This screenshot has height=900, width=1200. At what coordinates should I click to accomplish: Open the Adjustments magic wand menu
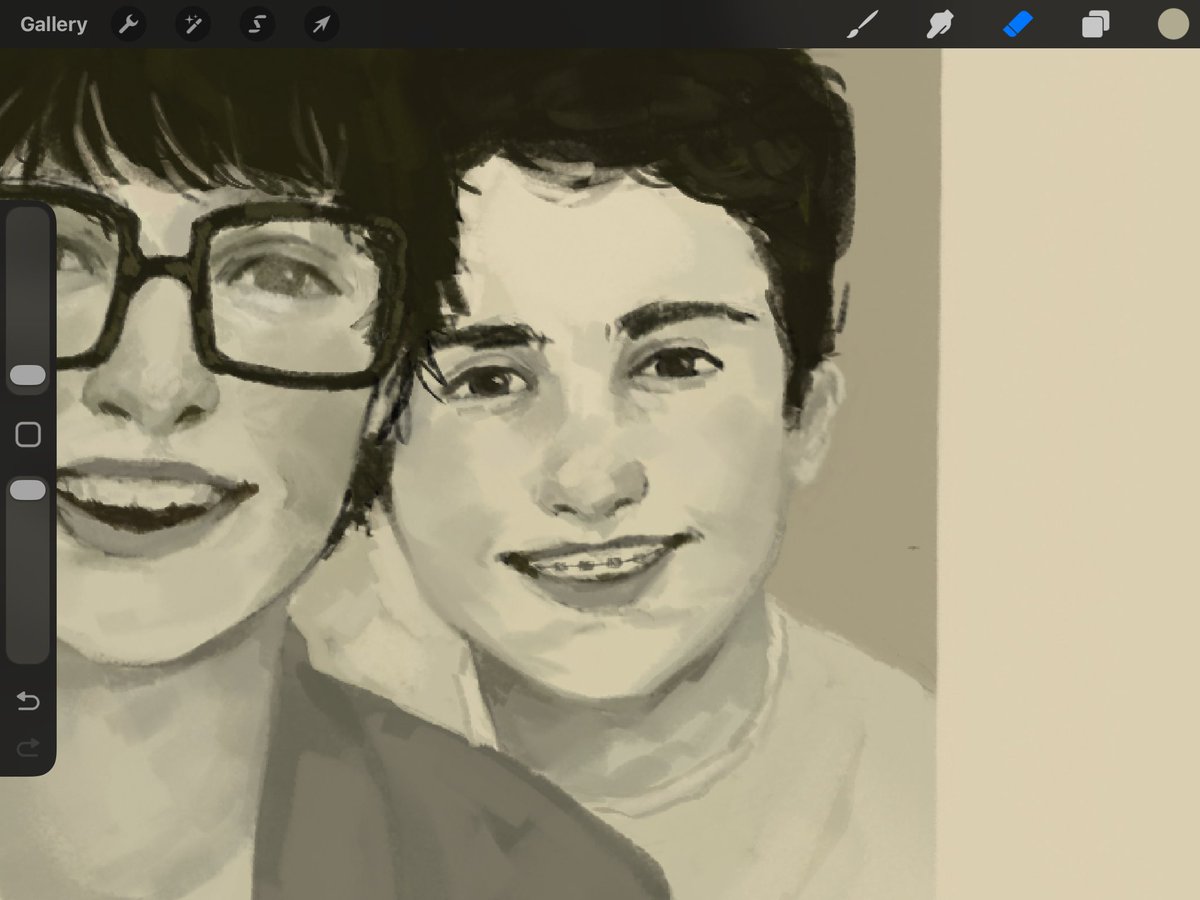(x=192, y=24)
